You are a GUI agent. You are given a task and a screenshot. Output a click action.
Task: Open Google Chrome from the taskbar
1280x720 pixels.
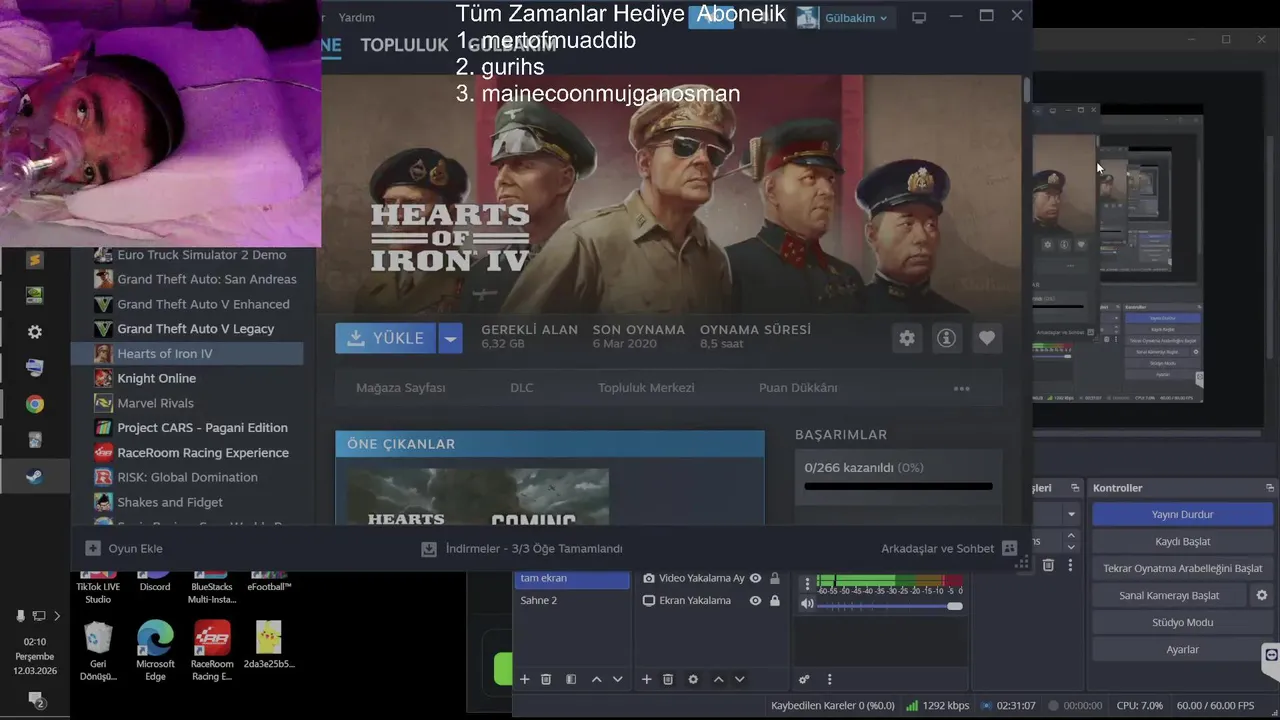tap(35, 404)
